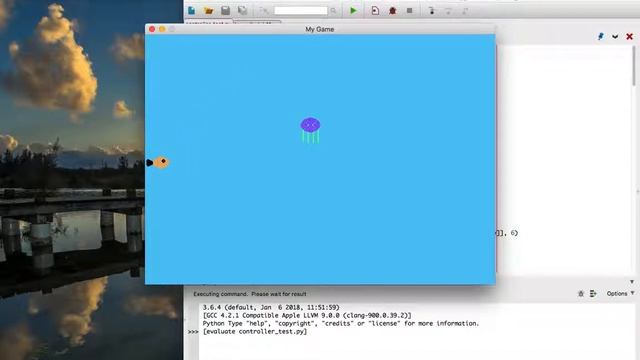Image resolution: width=640 pixels, height=360 pixels.
Task: Click the red bug debug icon
Action: 393,11
